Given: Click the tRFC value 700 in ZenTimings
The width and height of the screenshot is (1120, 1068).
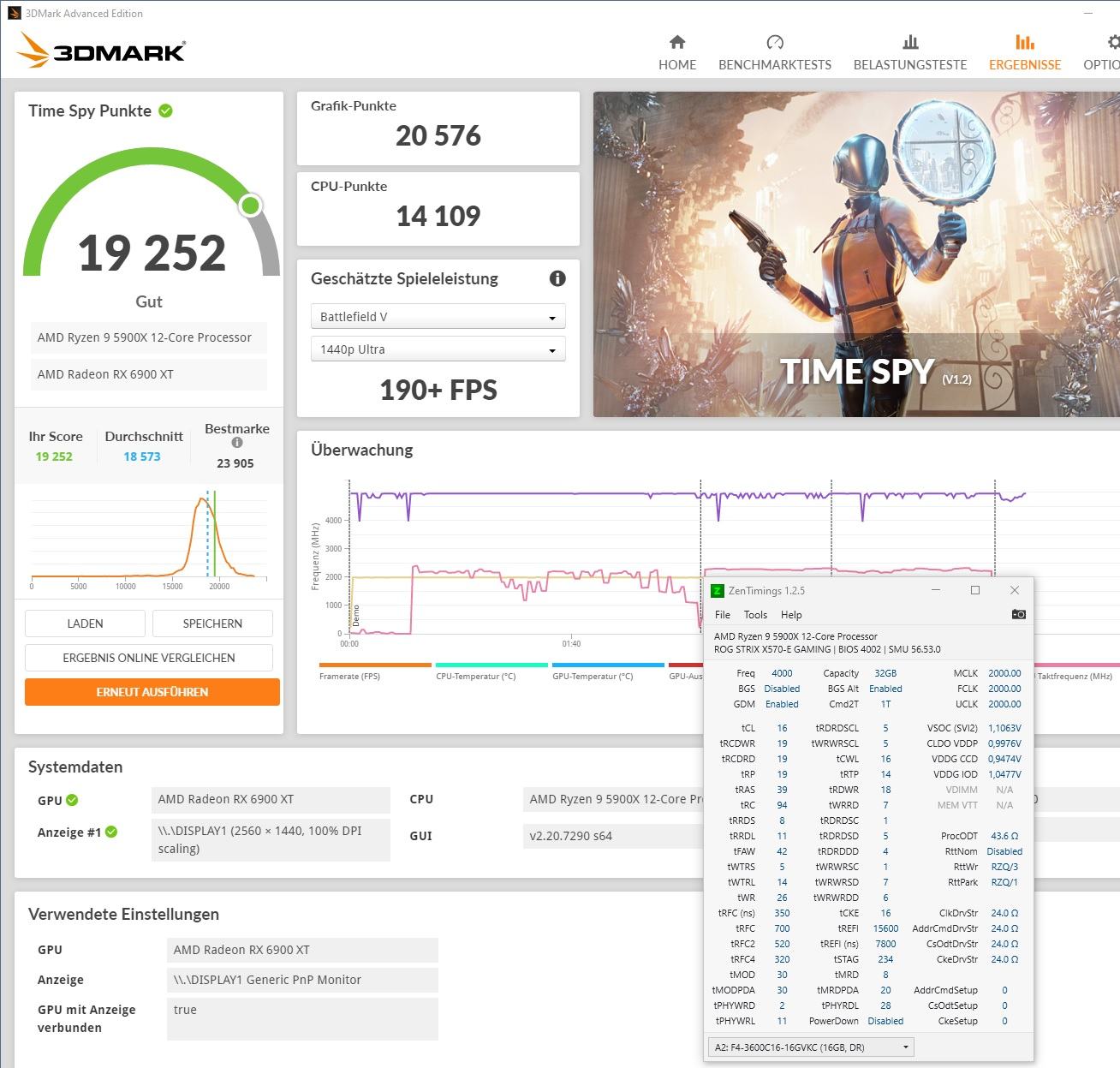Looking at the screenshot, I should (x=782, y=928).
